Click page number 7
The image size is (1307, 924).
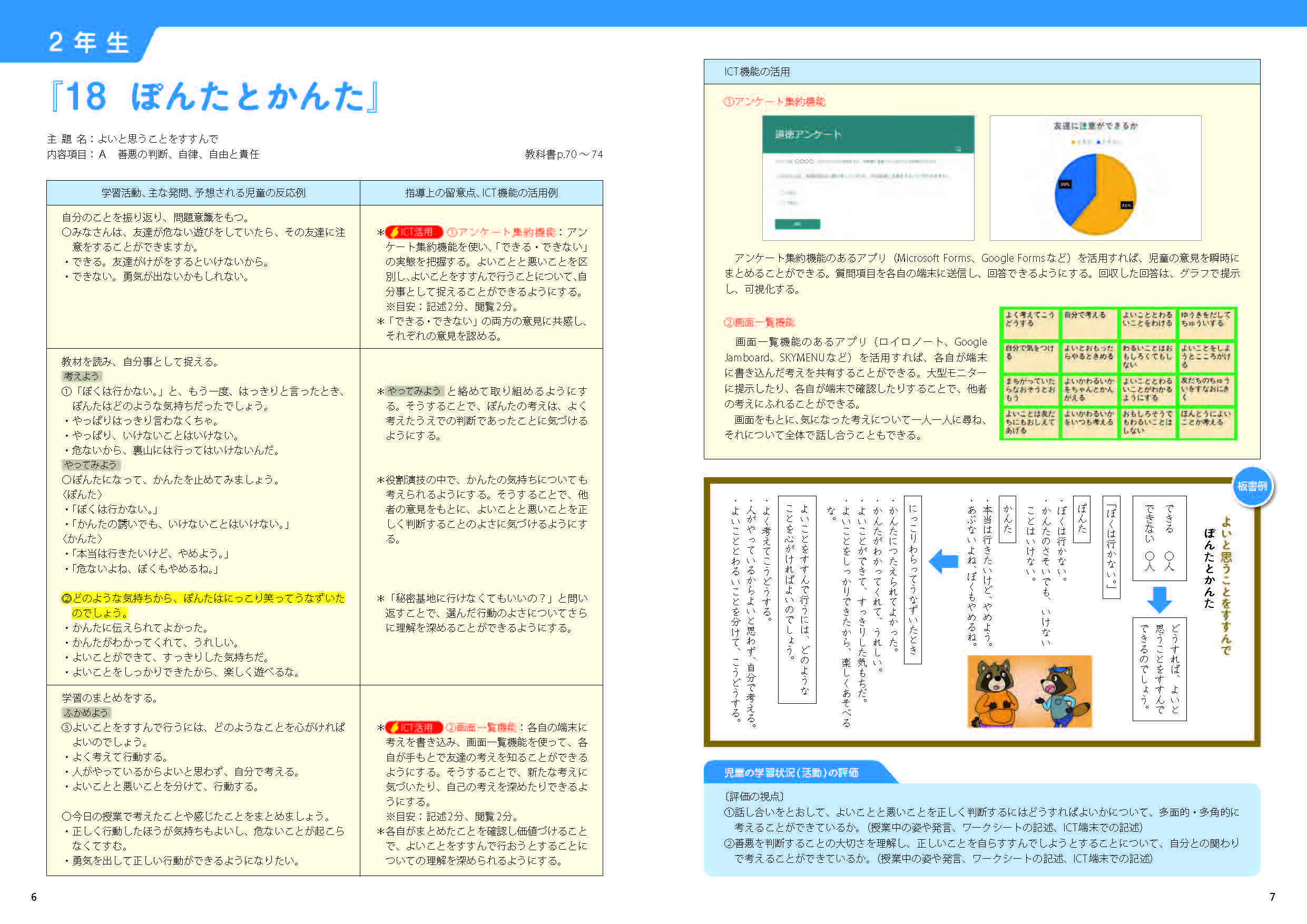1272,897
